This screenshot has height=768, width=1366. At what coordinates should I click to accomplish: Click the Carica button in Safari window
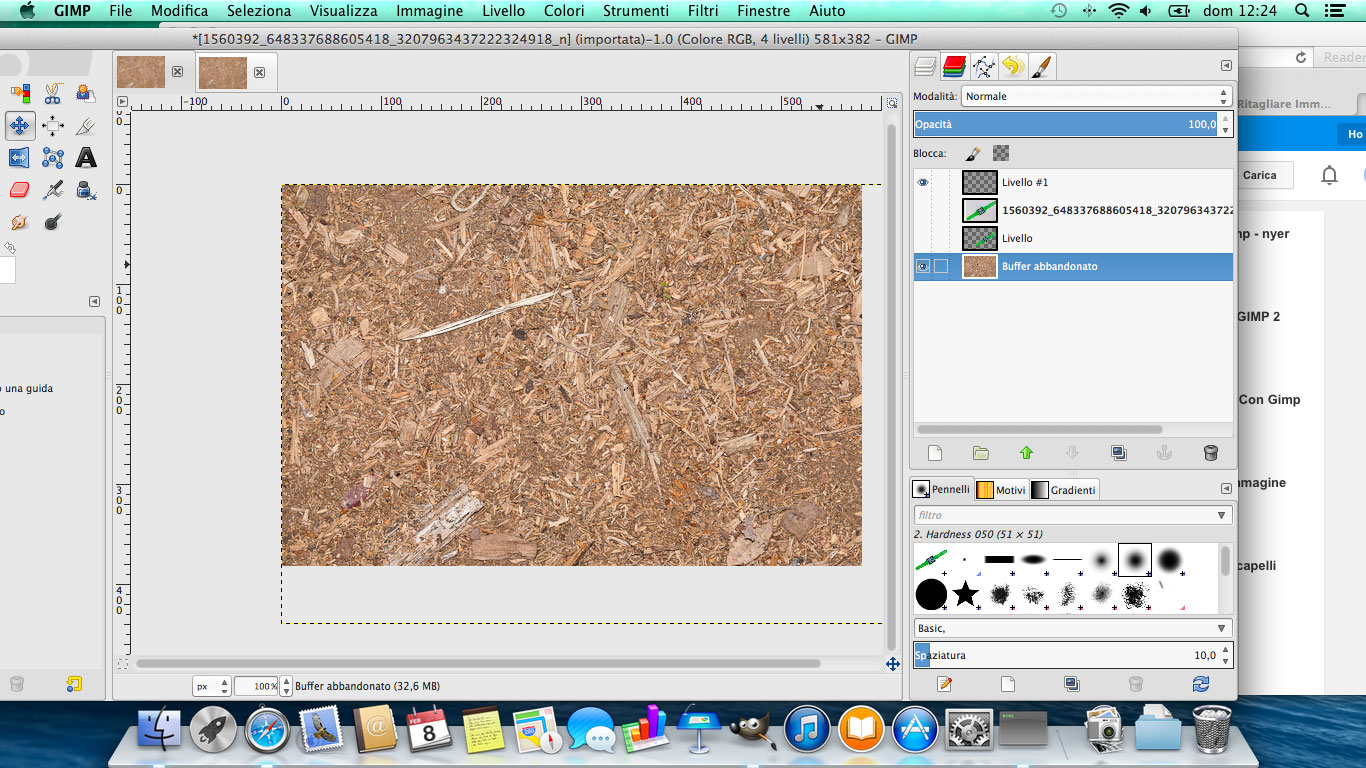pyautogui.click(x=1260, y=175)
